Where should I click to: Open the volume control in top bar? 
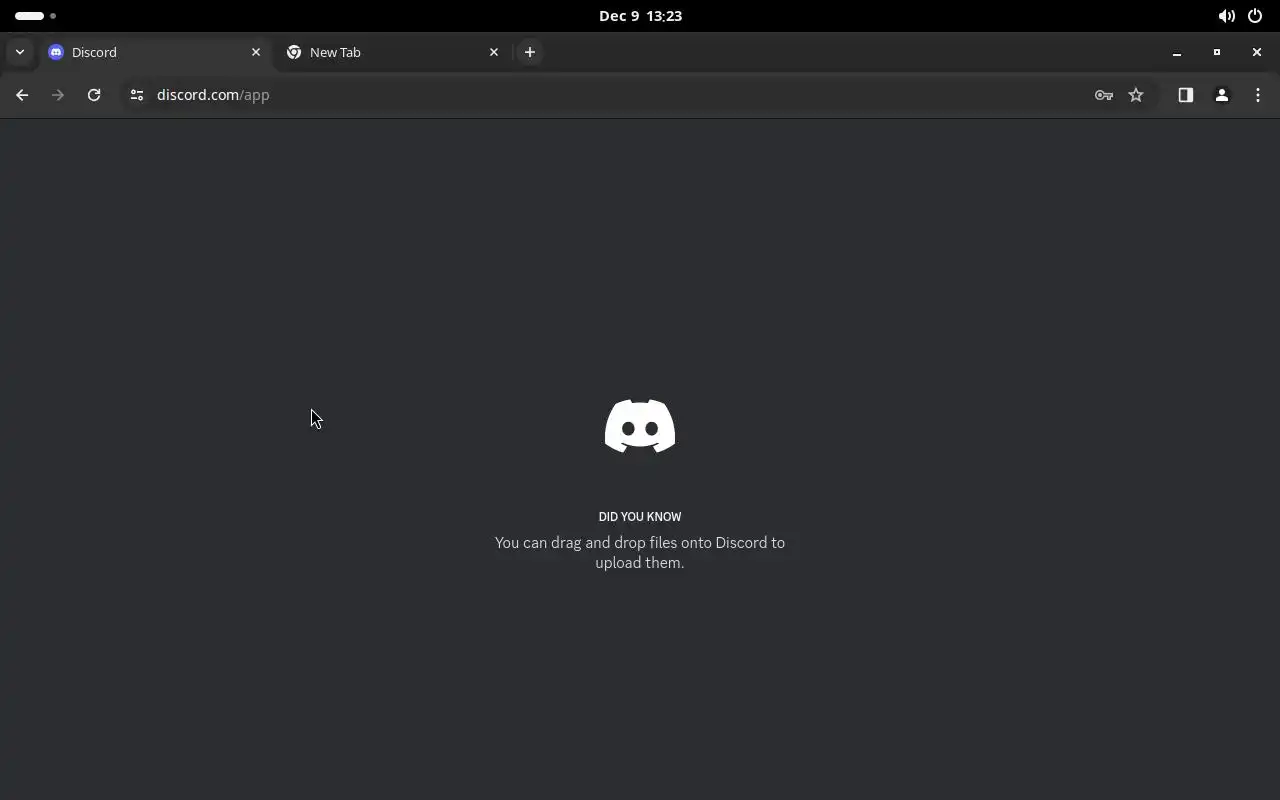pyautogui.click(x=1226, y=16)
